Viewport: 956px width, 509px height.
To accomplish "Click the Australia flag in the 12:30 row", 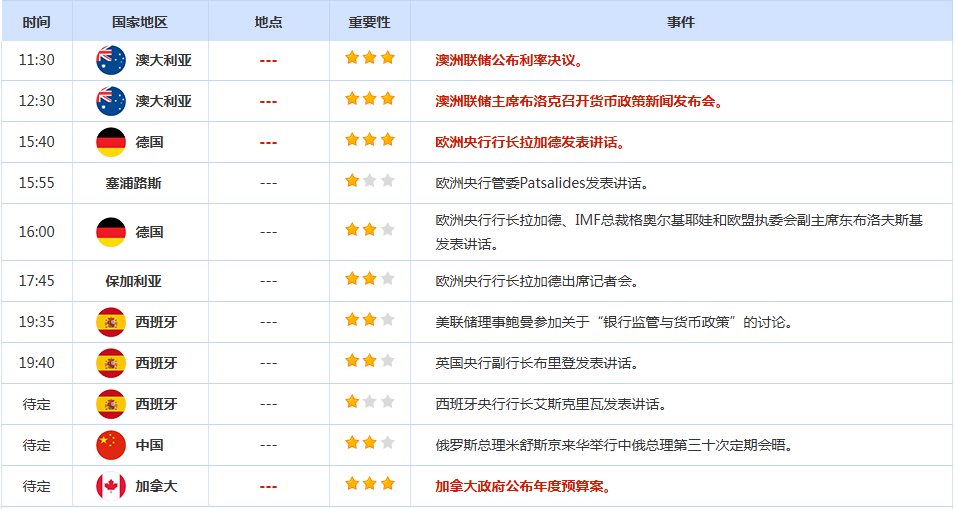I will pos(111,101).
